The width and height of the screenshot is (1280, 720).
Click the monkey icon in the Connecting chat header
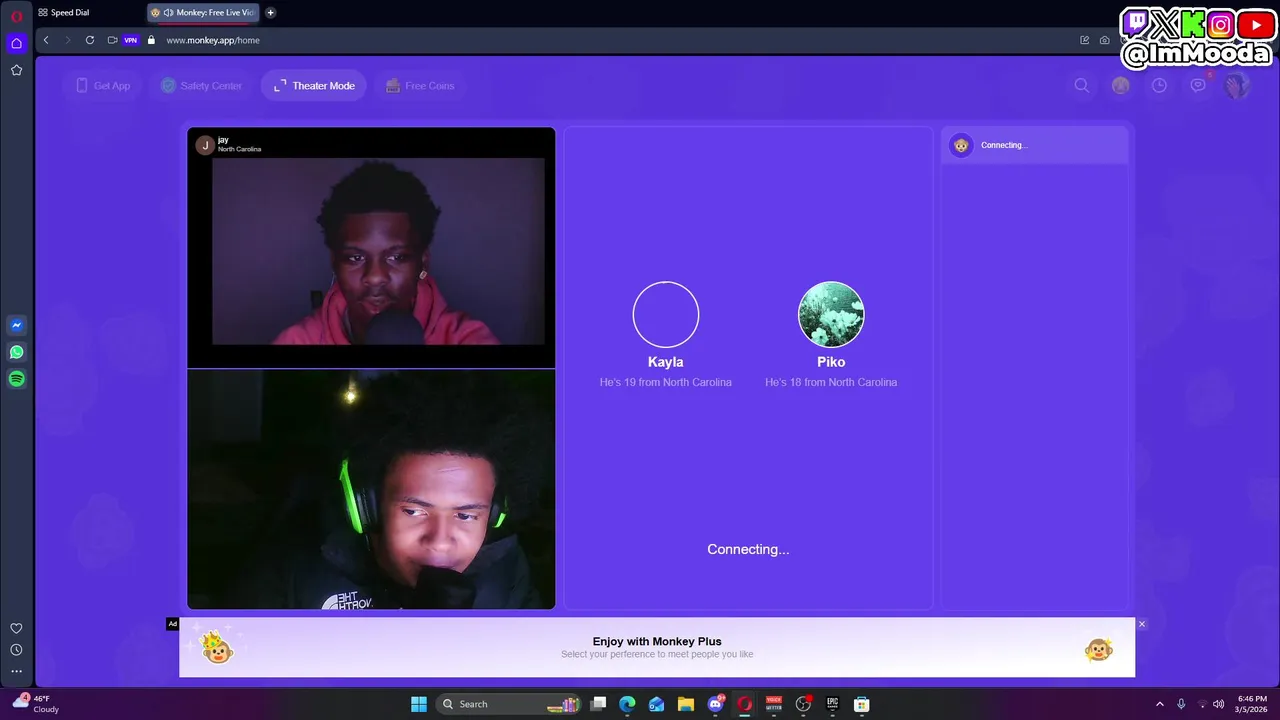(961, 145)
